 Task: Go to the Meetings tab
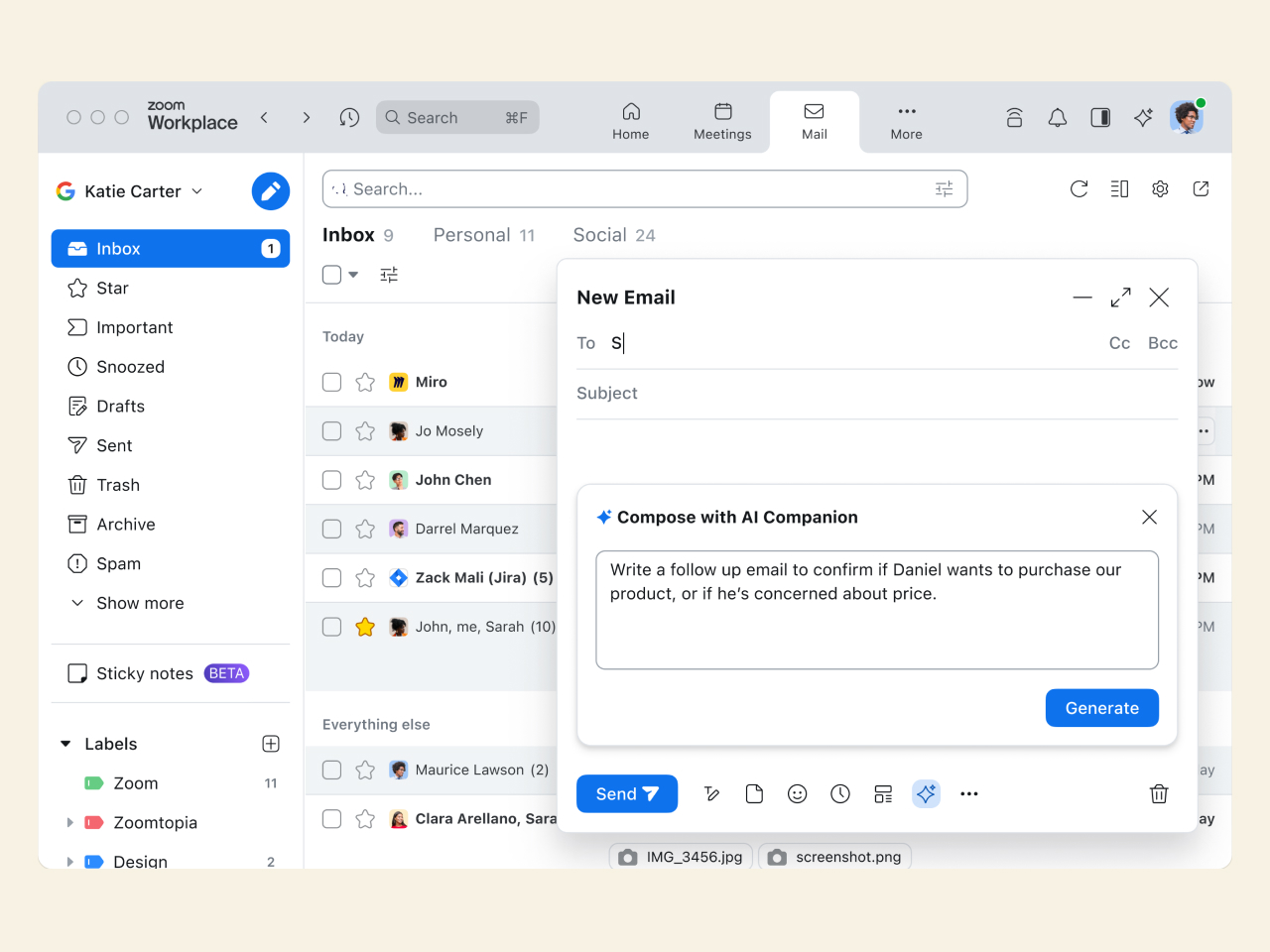click(722, 122)
